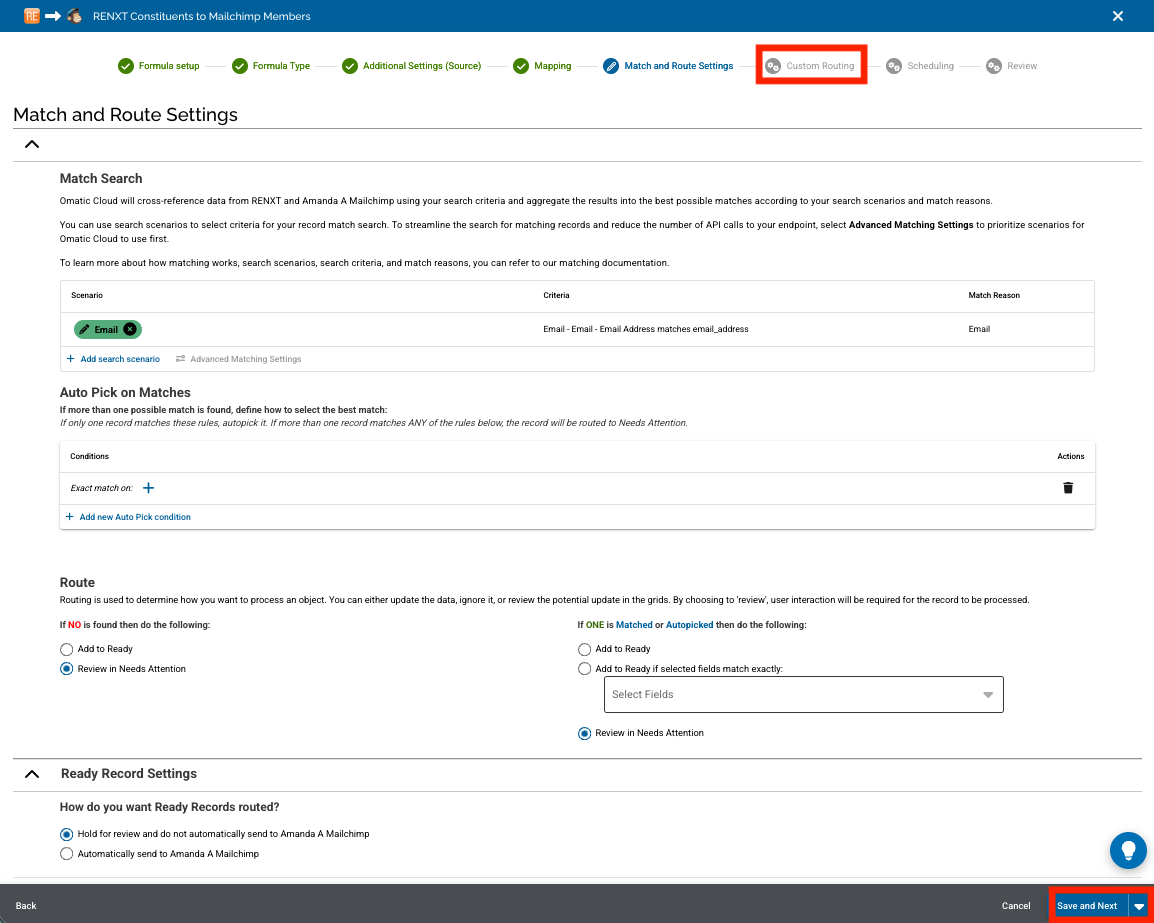
Task: Click the green checkmark beside Formula Type
Action: [x=240, y=66]
